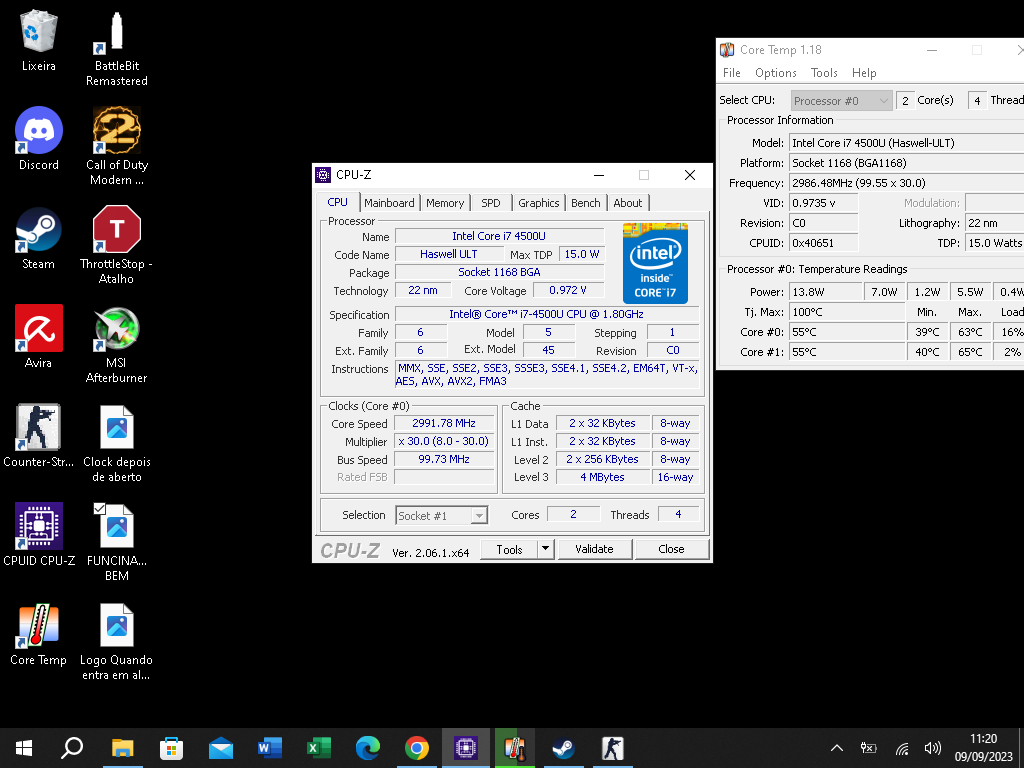Select the 'Logo Quando entra em al...' image file

pos(116,642)
